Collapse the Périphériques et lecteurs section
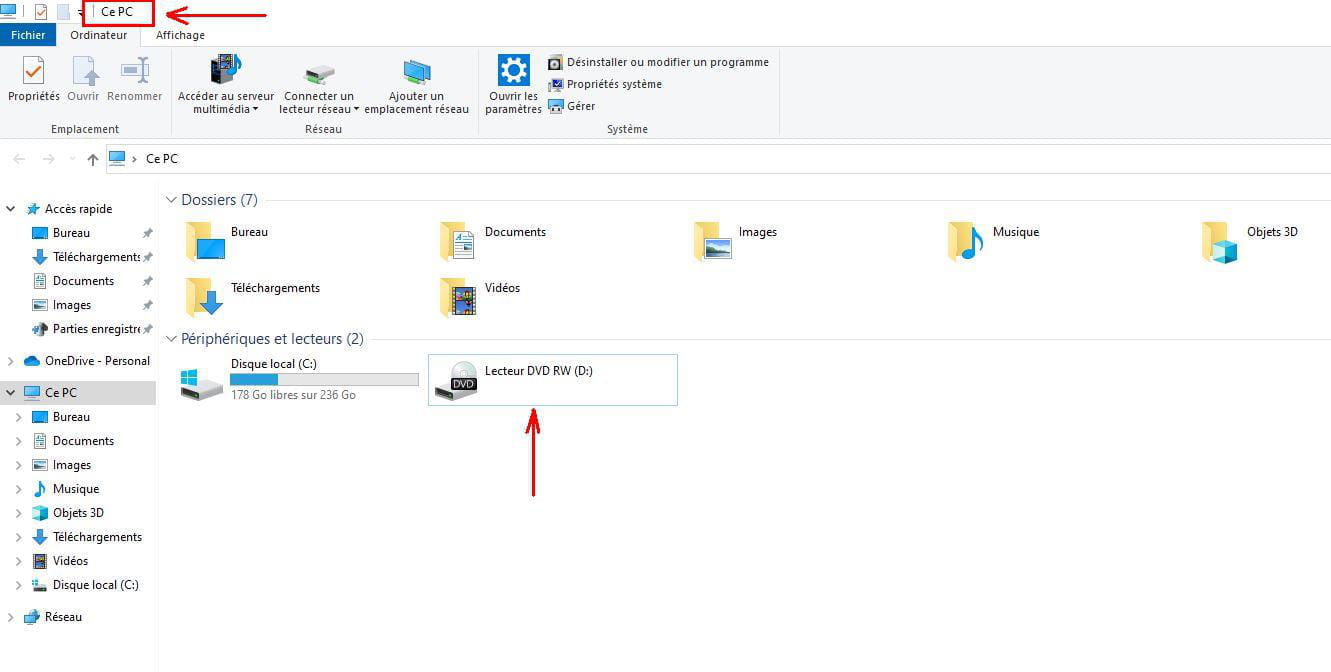 (172, 339)
